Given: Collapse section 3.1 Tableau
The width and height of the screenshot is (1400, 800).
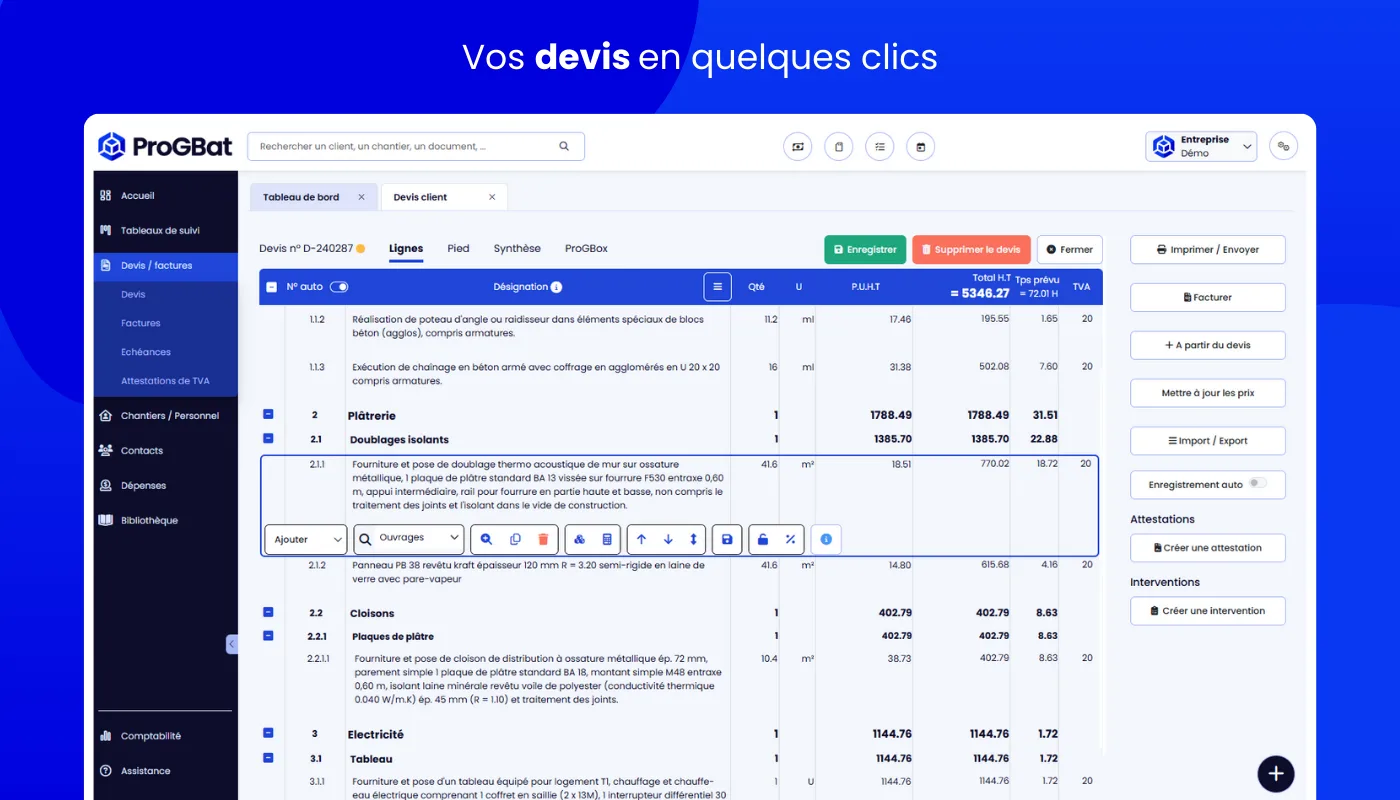Looking at the screenshot, I should 268,758.
